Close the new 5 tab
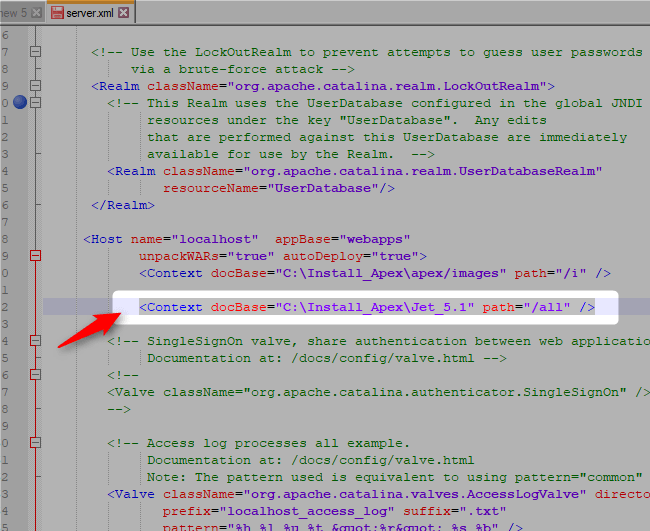 (36, 13)
